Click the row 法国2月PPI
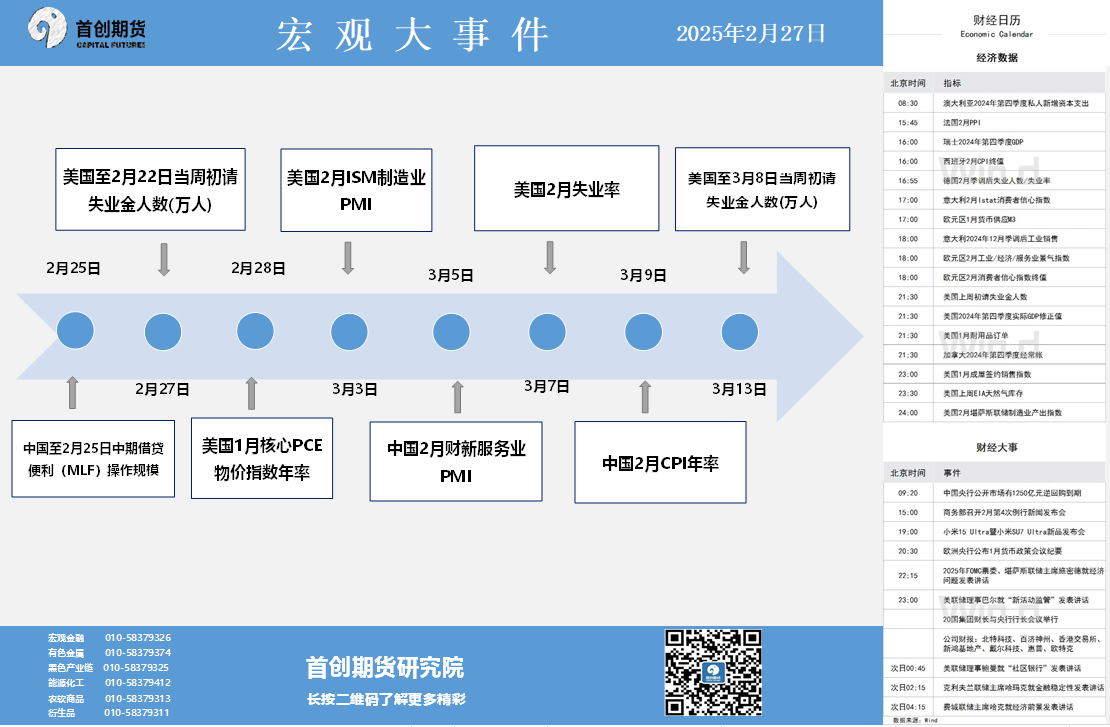 tap(994, 122)
